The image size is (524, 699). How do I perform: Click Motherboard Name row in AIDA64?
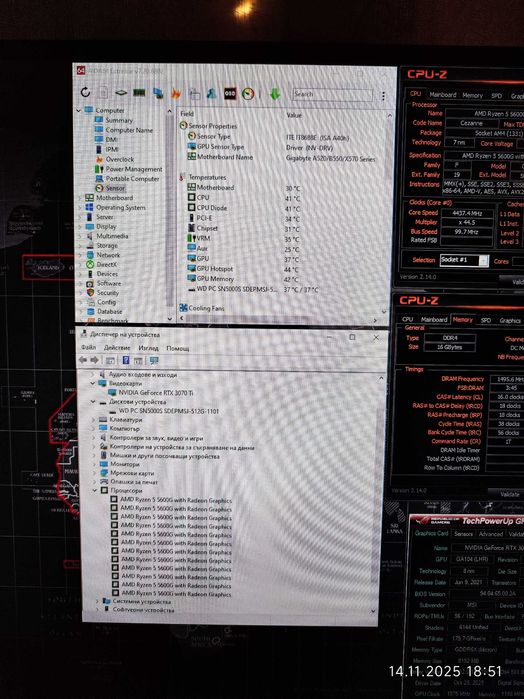click(283, 157)
